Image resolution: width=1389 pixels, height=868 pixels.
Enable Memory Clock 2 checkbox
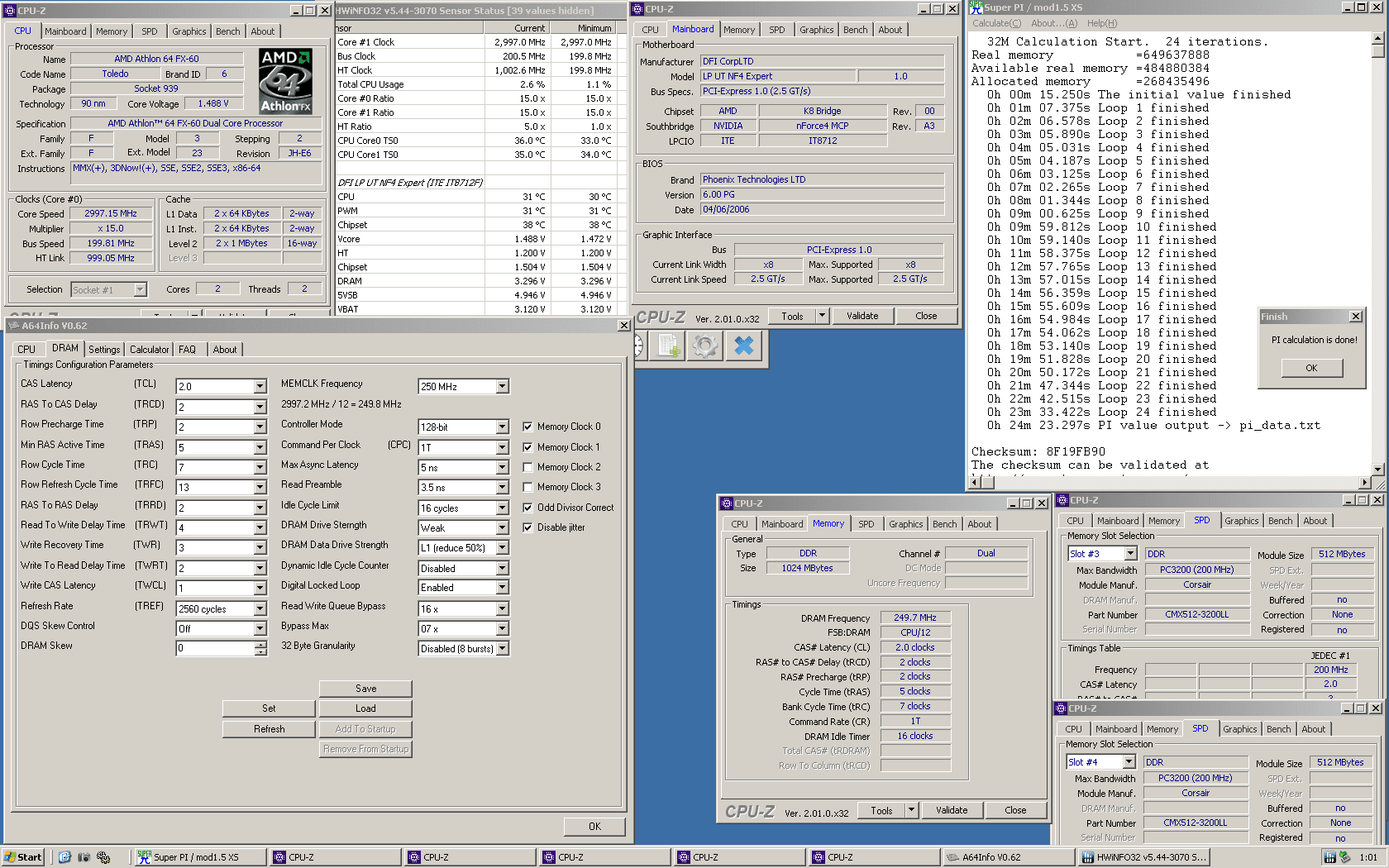(527, 467)
